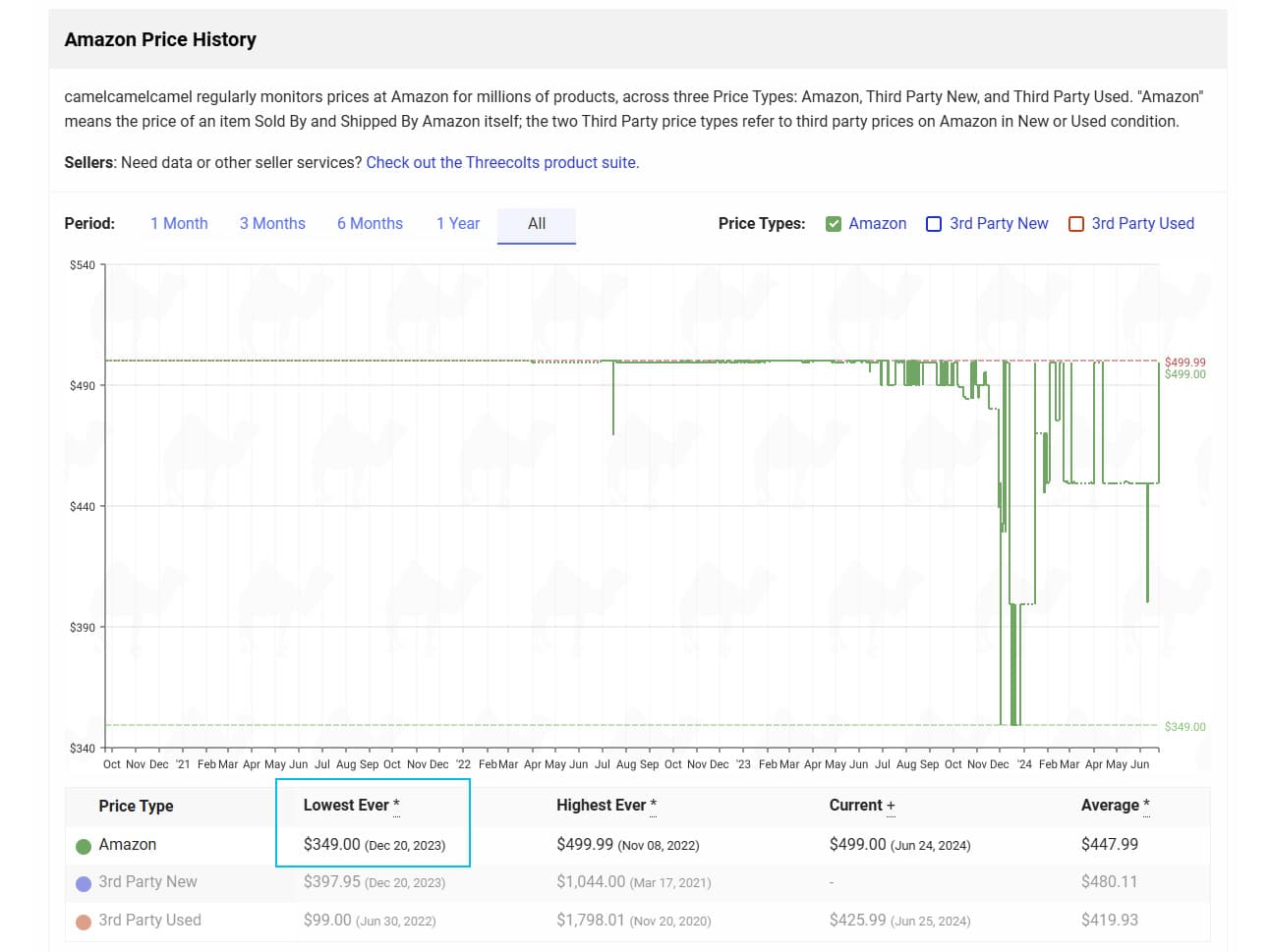Viewport: 1270px width, 952px height.
Task: Click 3rd Party Used highest $1,798.01
Action: pos(591,920)
